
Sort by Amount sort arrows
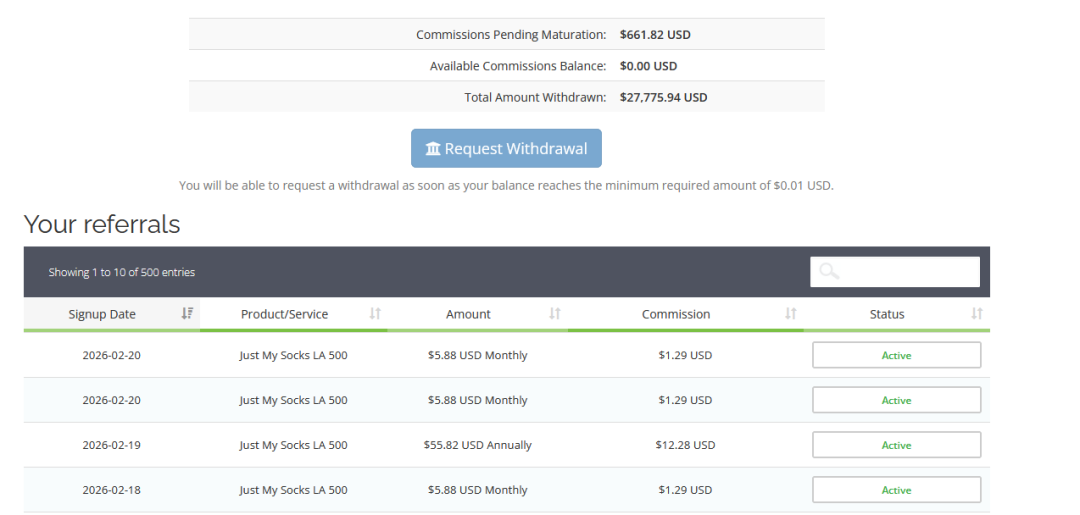pos(555,314)
